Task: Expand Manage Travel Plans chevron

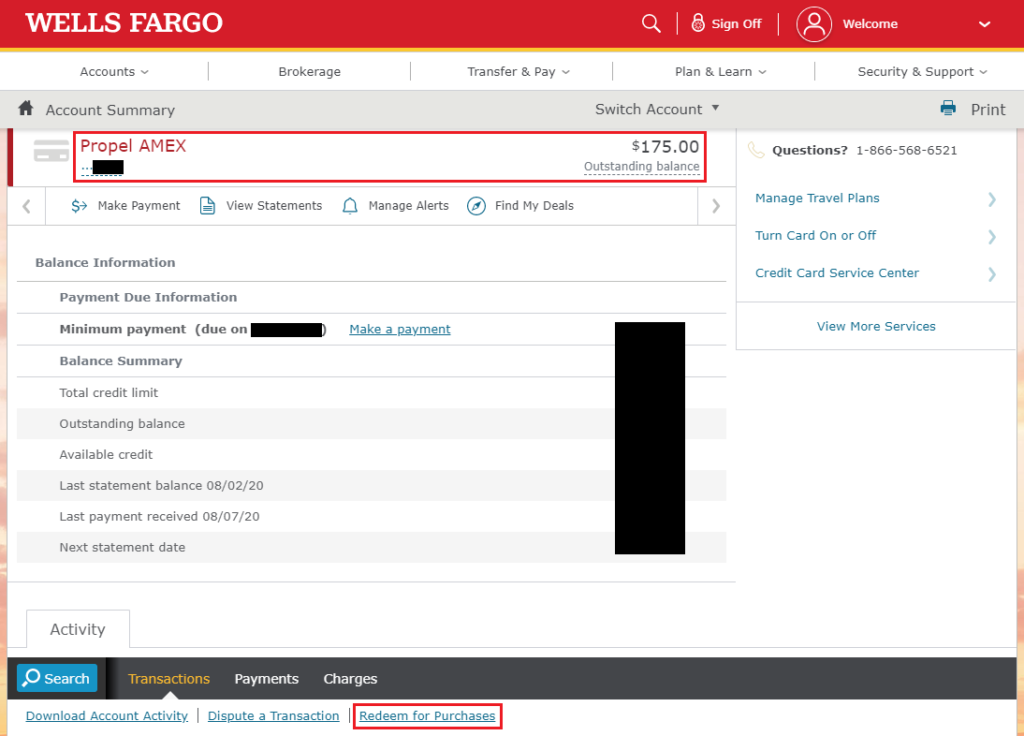Action: (x=991, y=199)
